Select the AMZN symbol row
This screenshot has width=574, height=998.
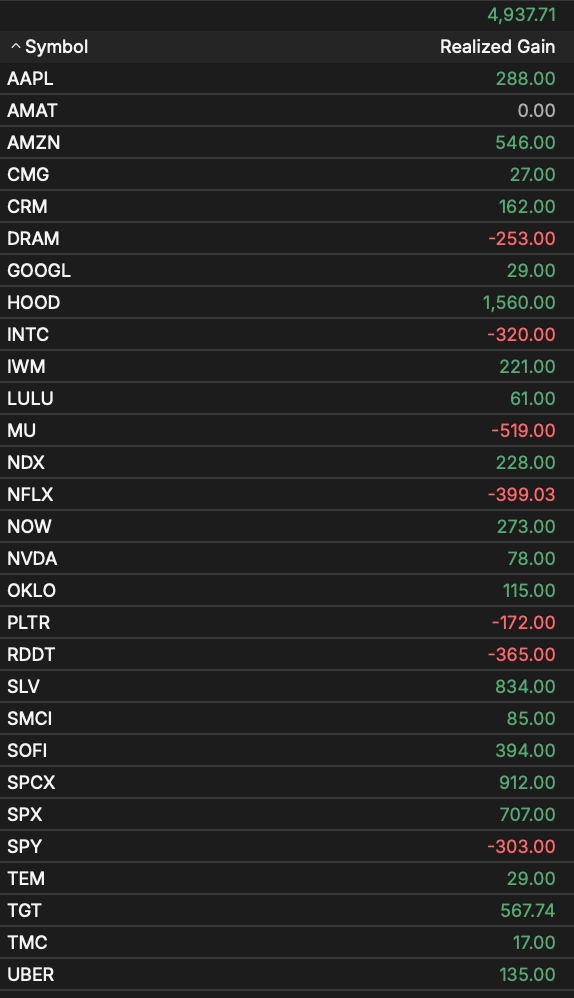(x=287, y=143)
